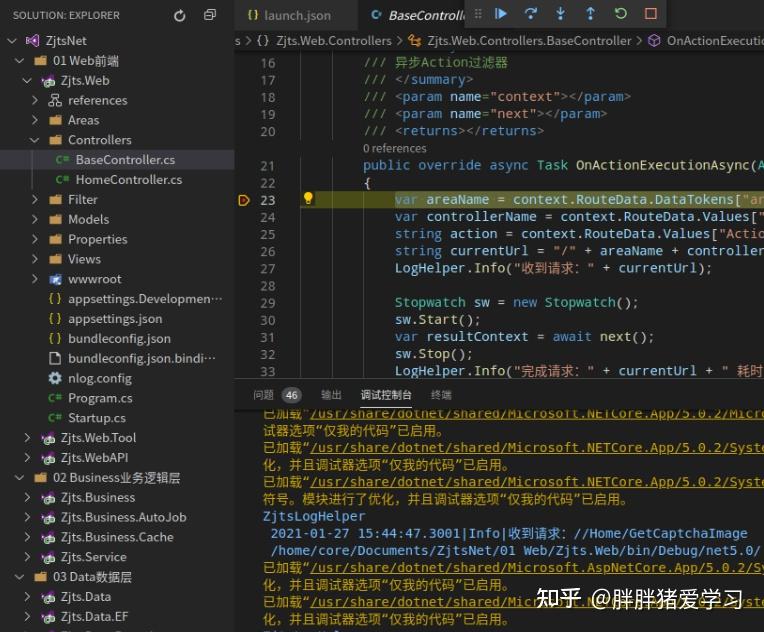764x632 pixels.
Task: Open appsettings.Development json file
Action: [117, 299]
